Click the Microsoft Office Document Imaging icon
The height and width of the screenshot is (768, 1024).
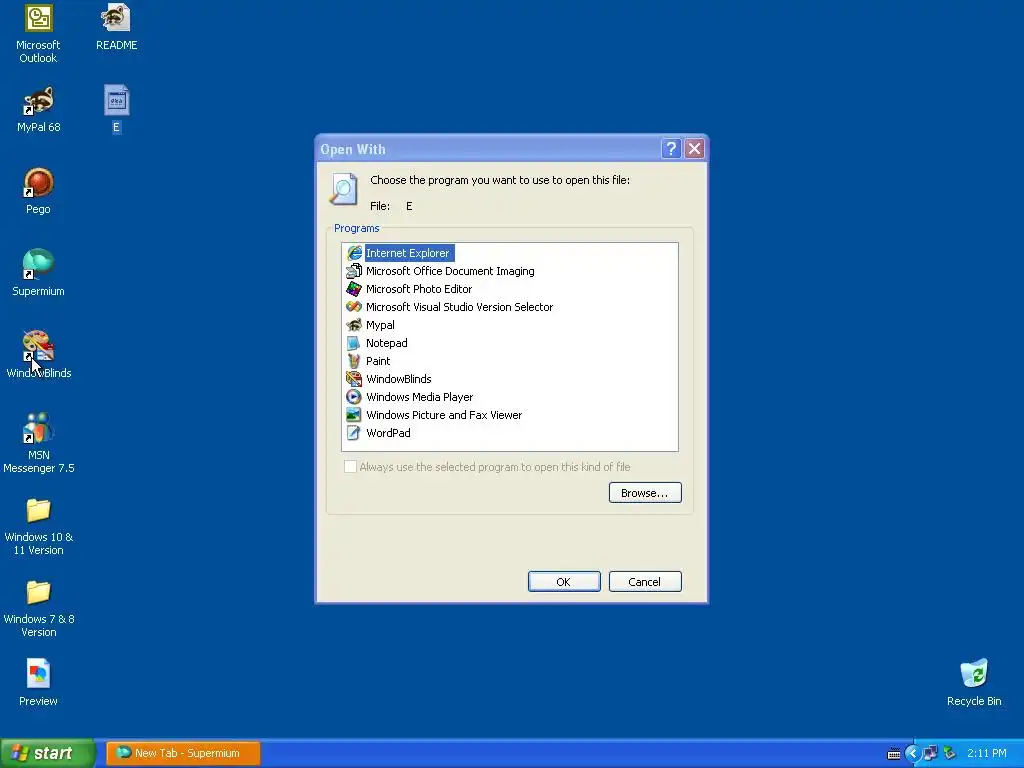354,271
